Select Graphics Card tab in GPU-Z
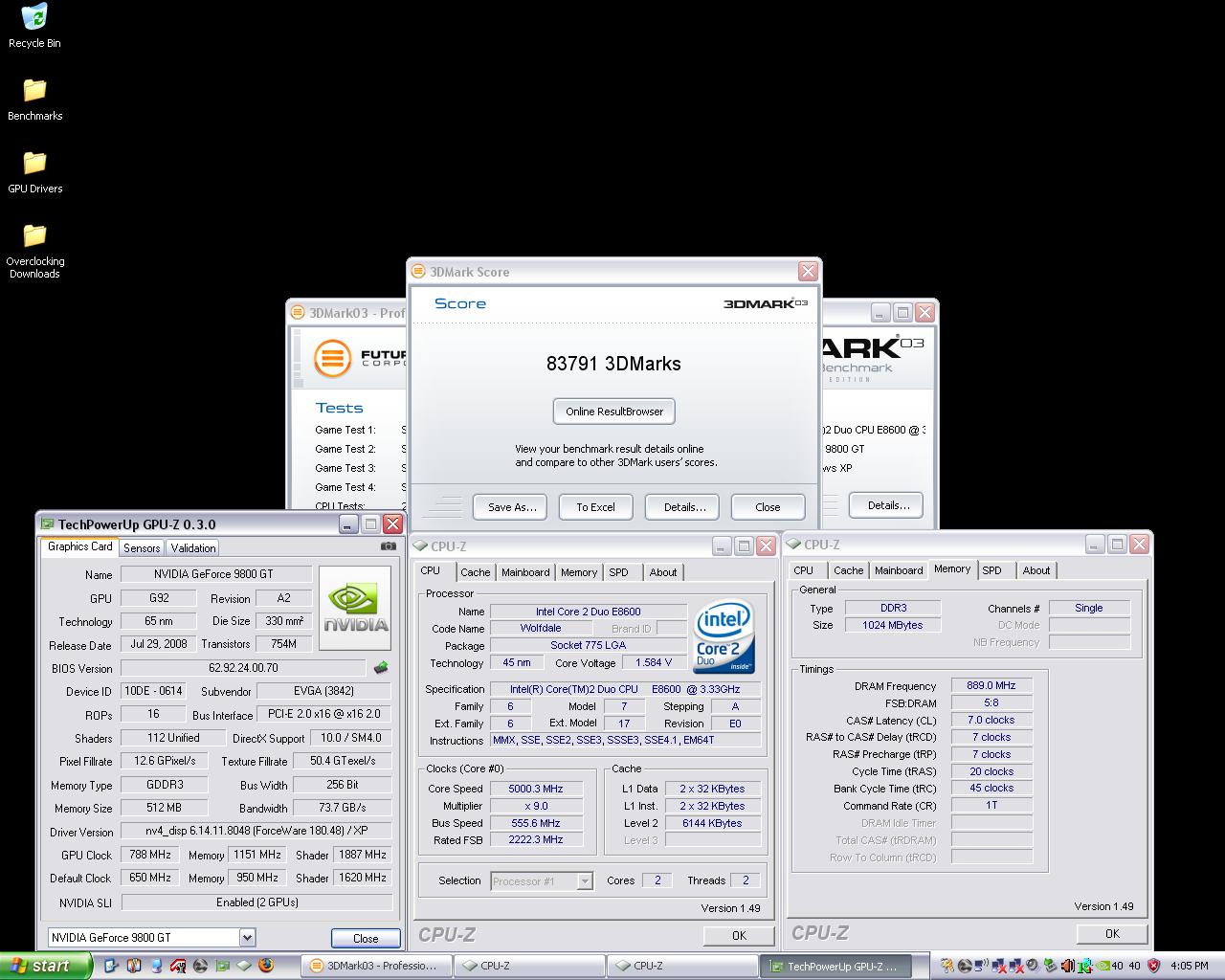1225x980 pixels. click(x=80, y=546)
